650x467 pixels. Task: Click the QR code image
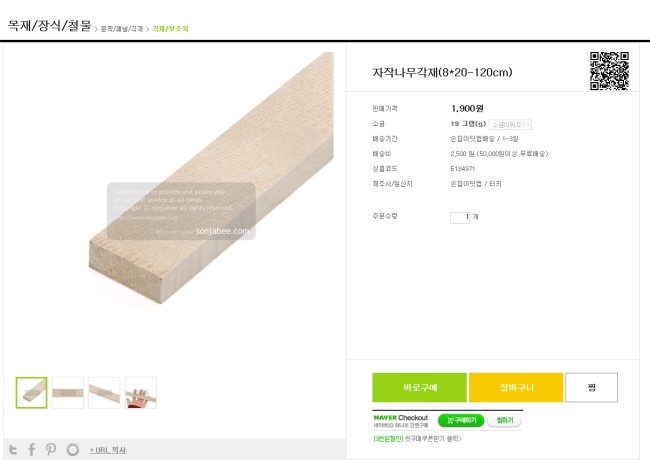609,71
